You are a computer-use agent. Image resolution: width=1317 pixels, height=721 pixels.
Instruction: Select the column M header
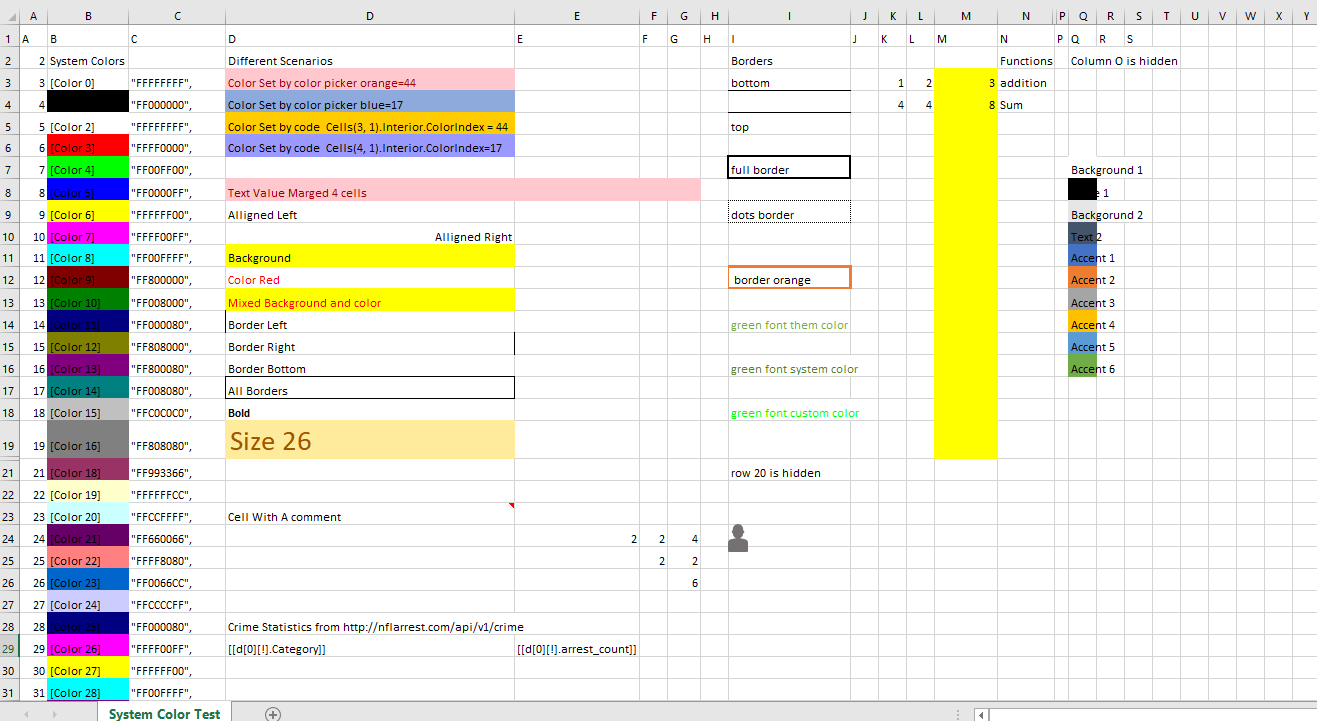(965, 16)
